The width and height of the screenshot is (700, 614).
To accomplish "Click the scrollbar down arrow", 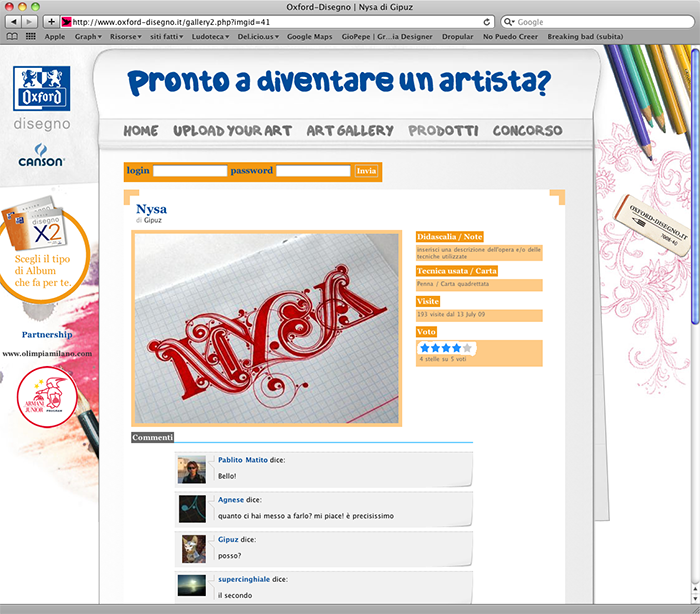I will [695, 598].
